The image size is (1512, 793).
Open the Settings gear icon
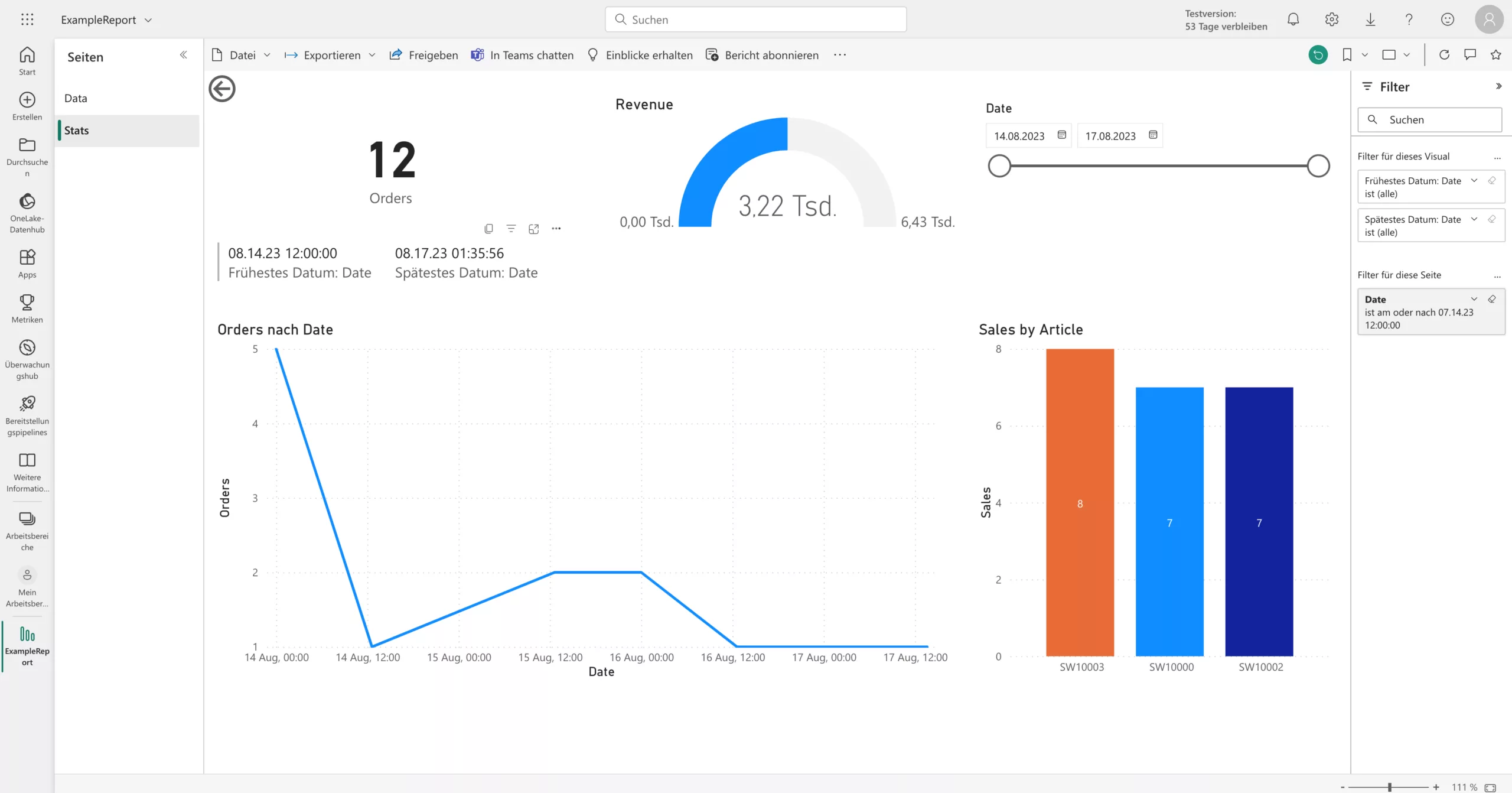tap(1332, 19)
